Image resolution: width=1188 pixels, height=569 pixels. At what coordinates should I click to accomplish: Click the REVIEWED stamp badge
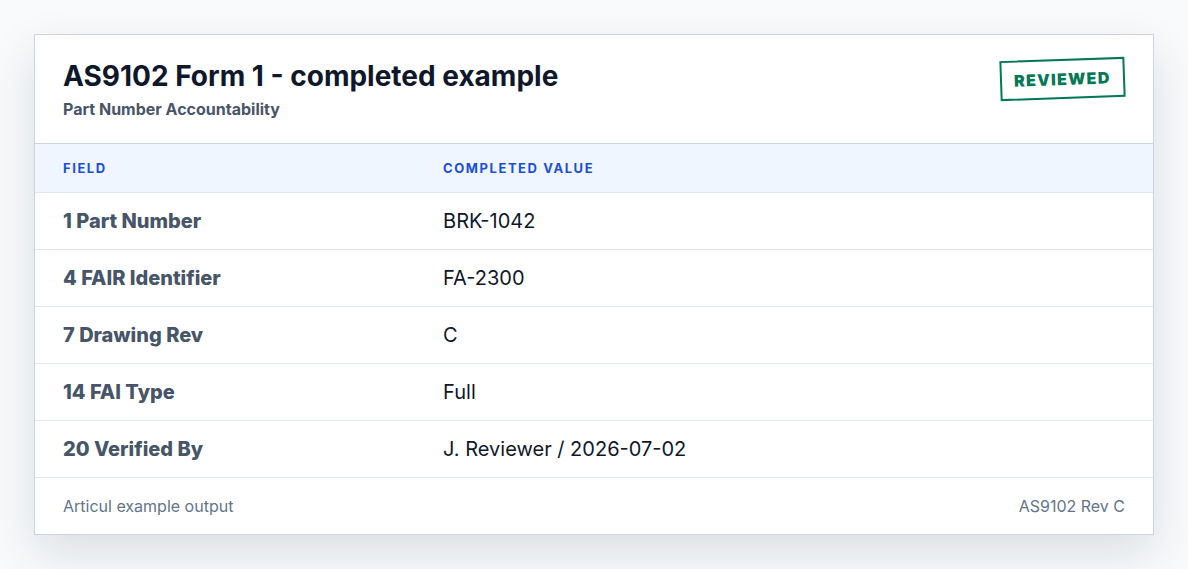pyautogui.click(x=1062, y=79)
